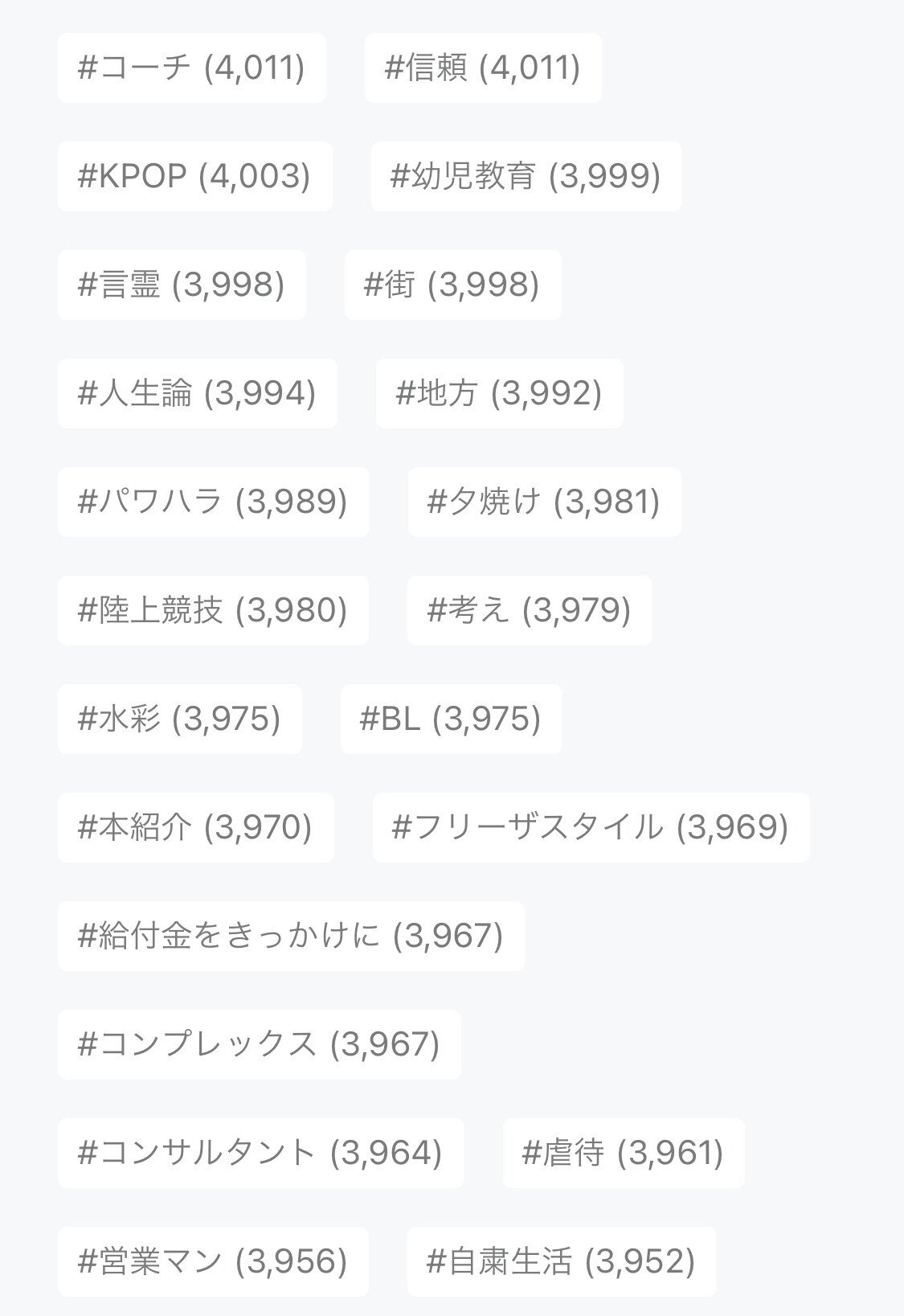Open the #パワハラ hashtag
Image resolution: width=904 pixels, height=1316 pixels.
213,502
